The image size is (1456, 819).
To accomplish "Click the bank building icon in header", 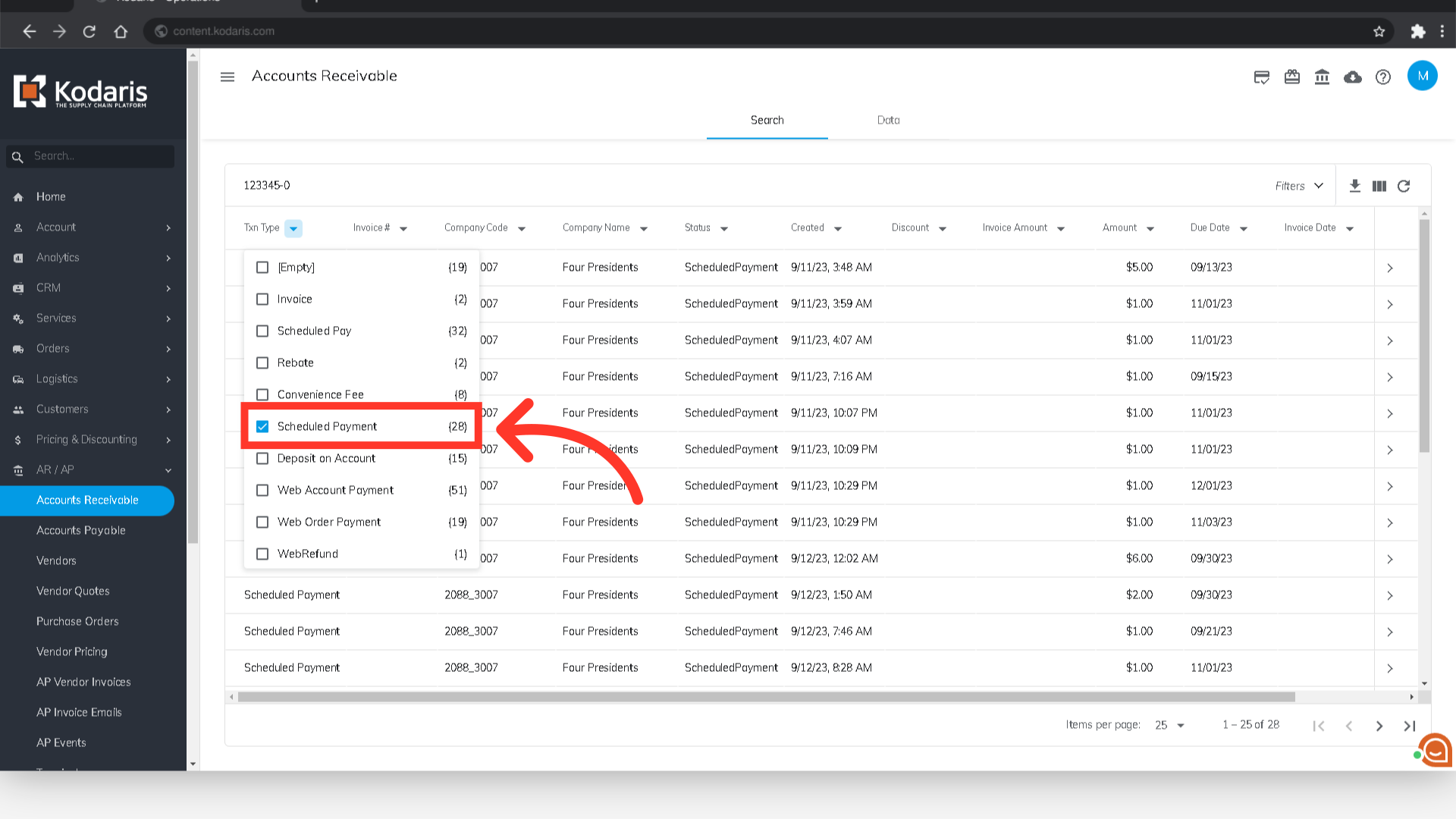I will click(1322, 77).
